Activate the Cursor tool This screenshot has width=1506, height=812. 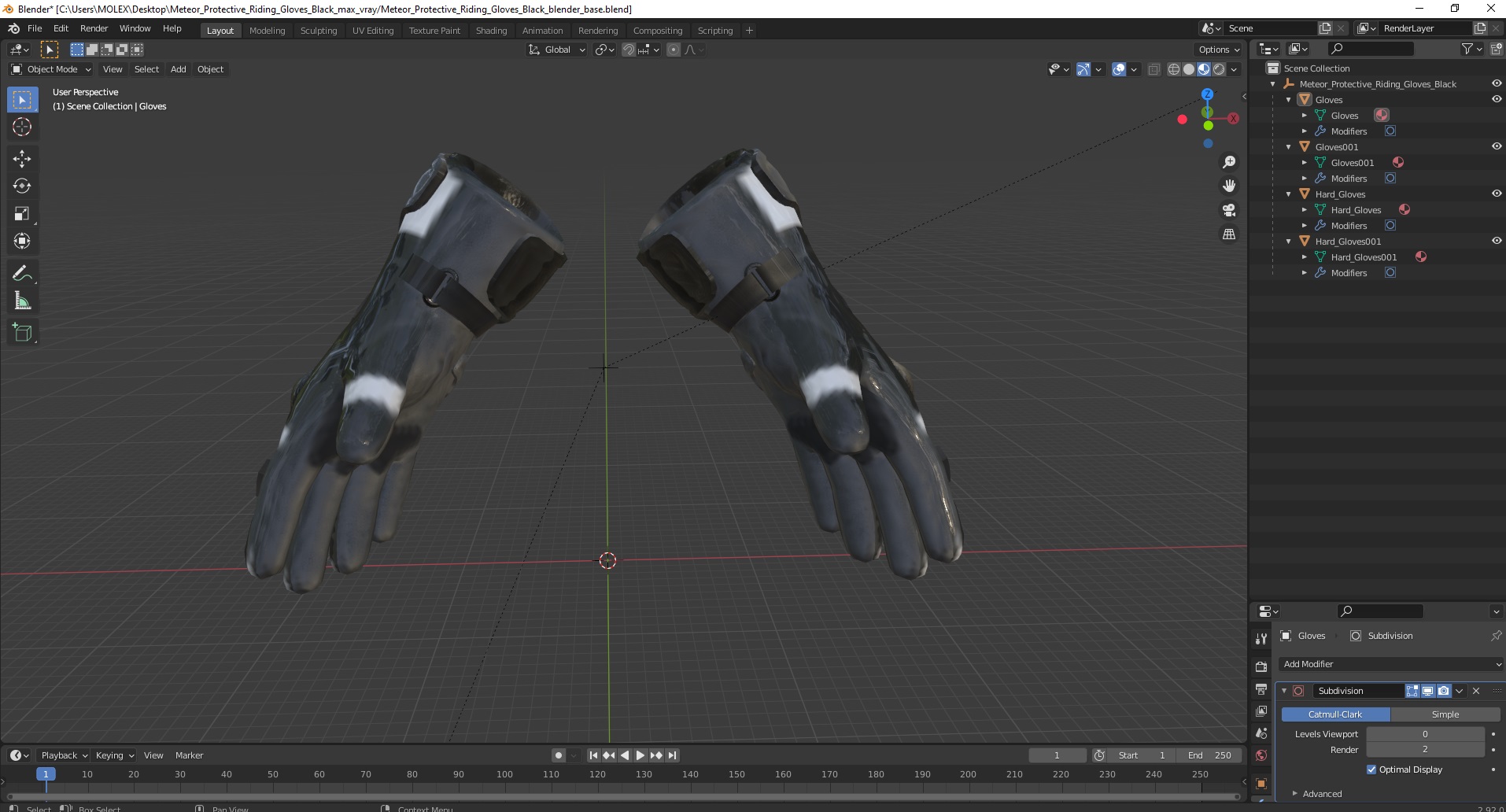coord(22,127)
